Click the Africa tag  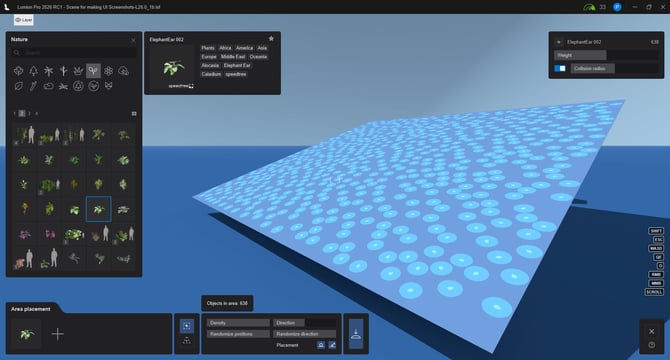[225, 48]
